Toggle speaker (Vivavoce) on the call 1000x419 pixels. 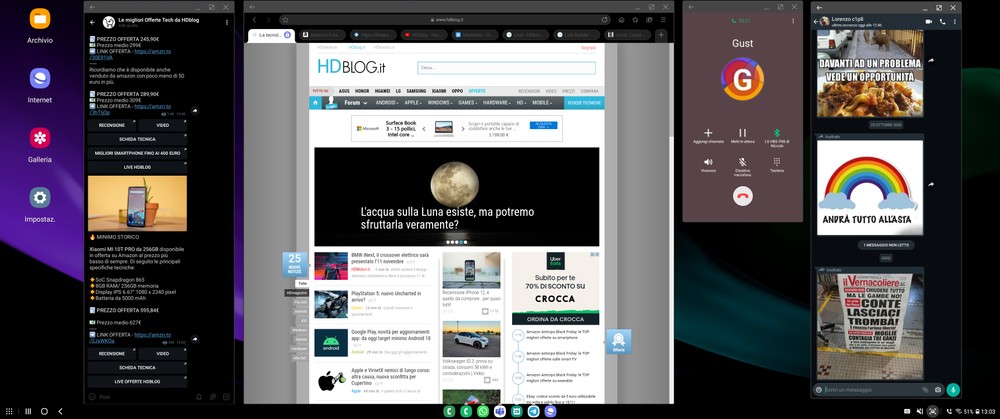pos(708,162)
